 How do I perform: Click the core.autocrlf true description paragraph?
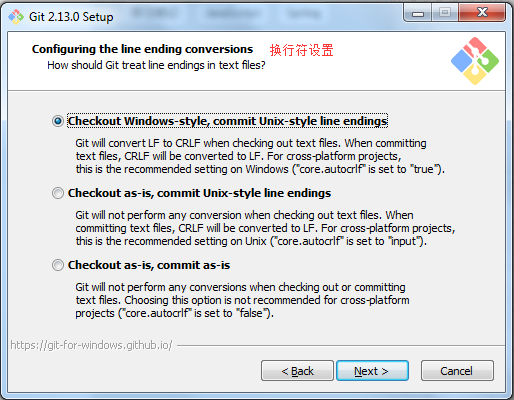point(260,156)
